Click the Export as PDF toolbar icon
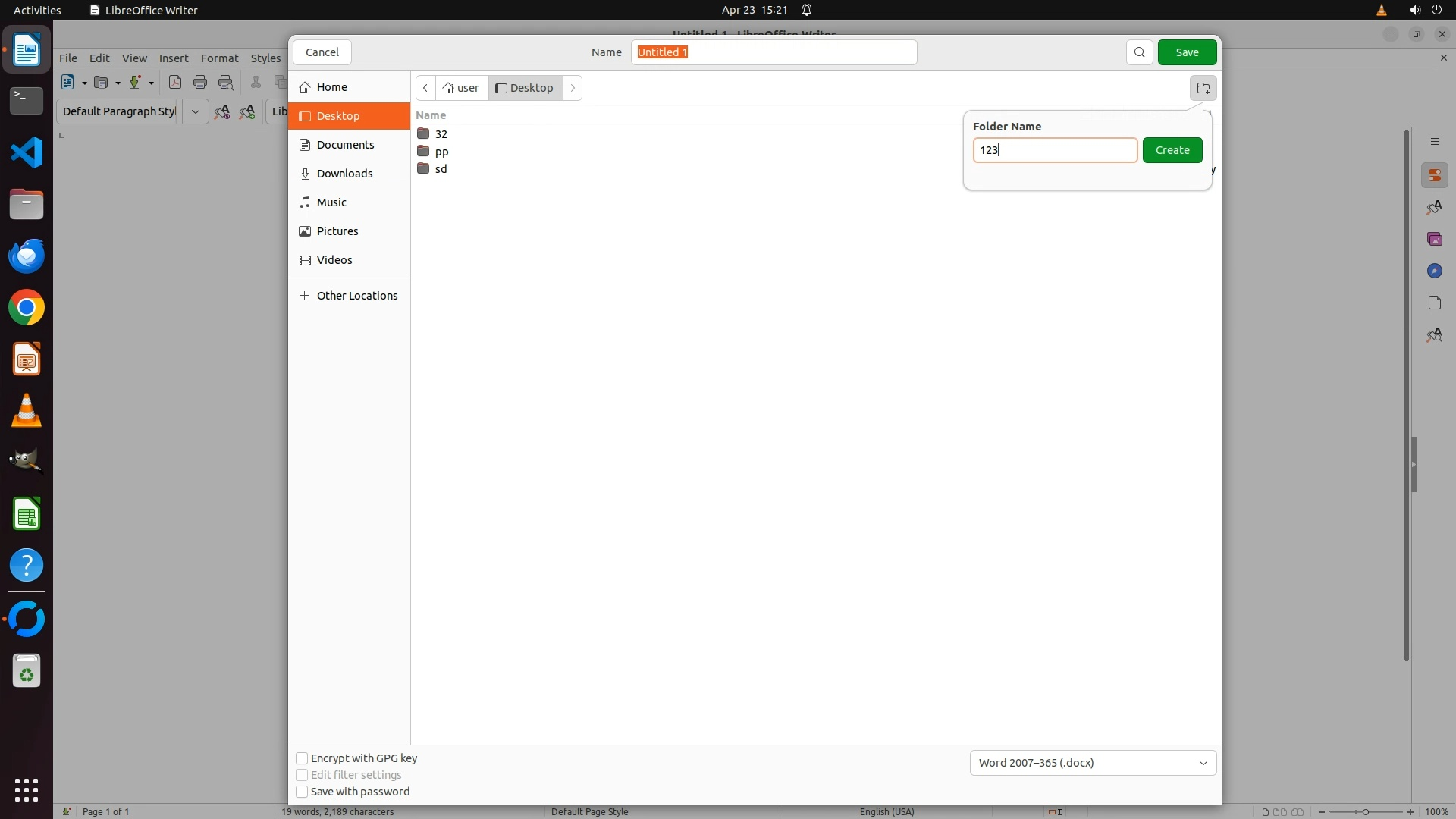Image resolution: width=1456 pixels, height=819 pixels. (x=175, y=83)
